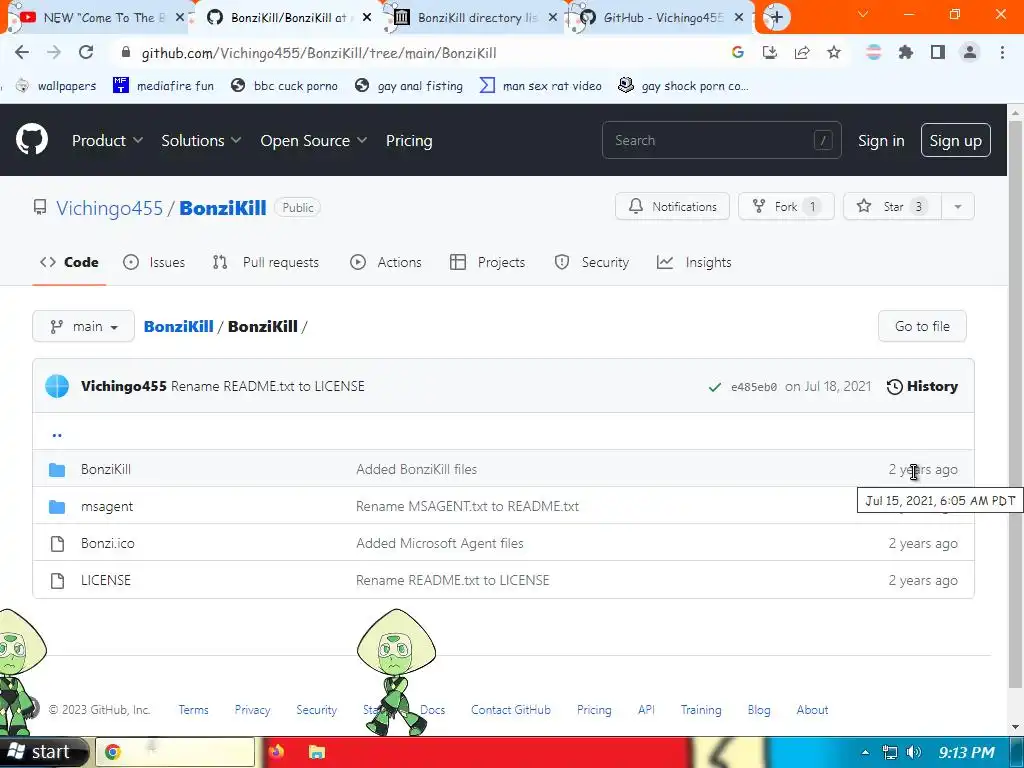This screenshot has width=1024, height=768.
Task: Go back with browser back arrow
Action: (22, 53)
